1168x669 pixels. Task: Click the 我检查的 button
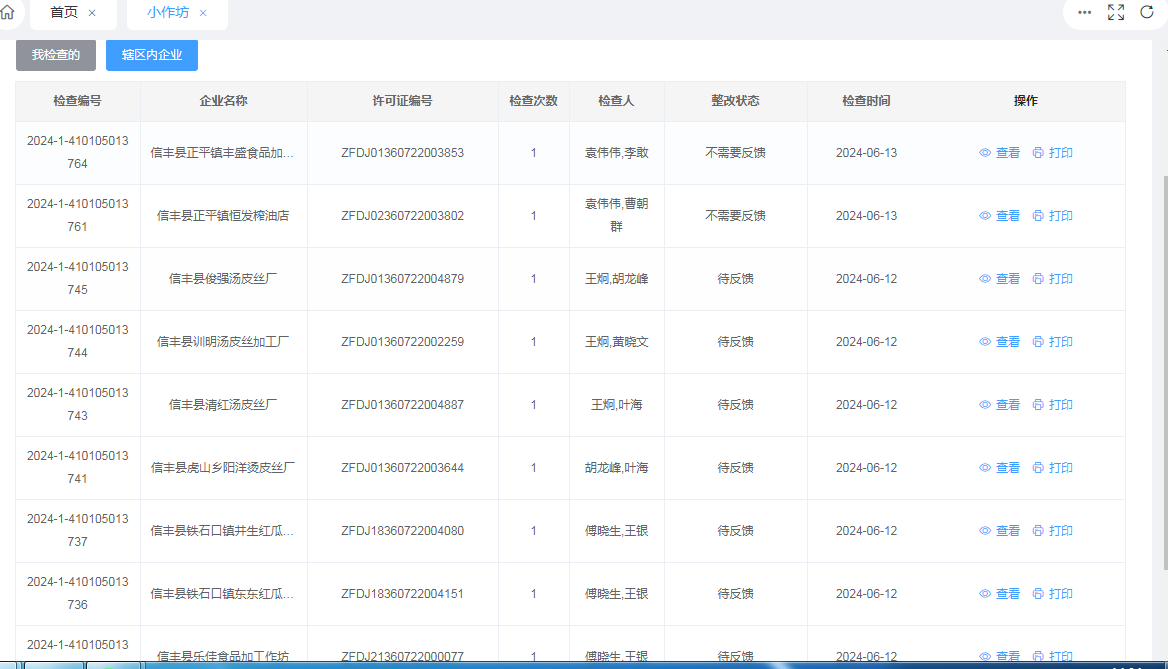coord(56,55)
